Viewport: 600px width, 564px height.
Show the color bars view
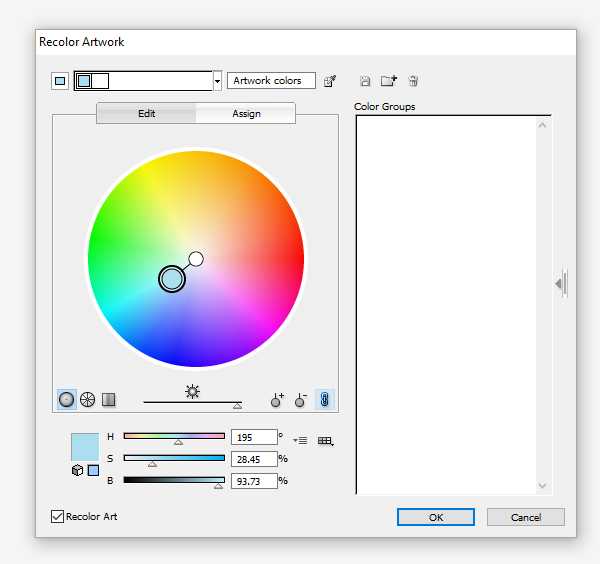coord(109,400)
